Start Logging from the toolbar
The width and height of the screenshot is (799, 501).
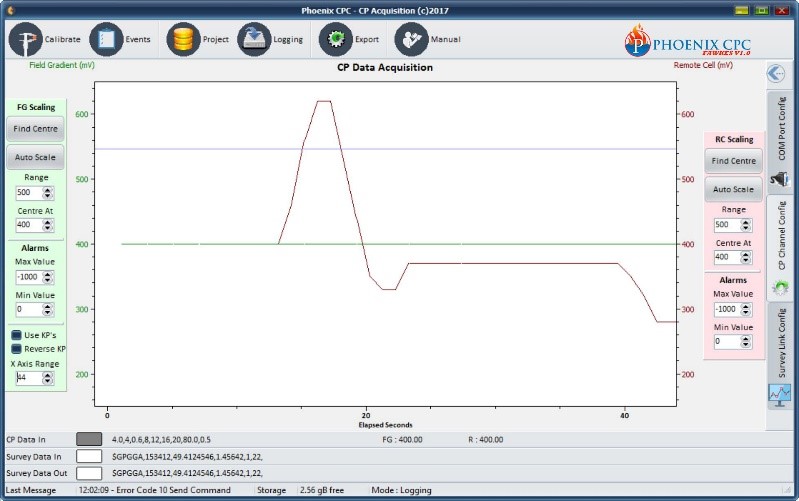(x=271, y=39)
